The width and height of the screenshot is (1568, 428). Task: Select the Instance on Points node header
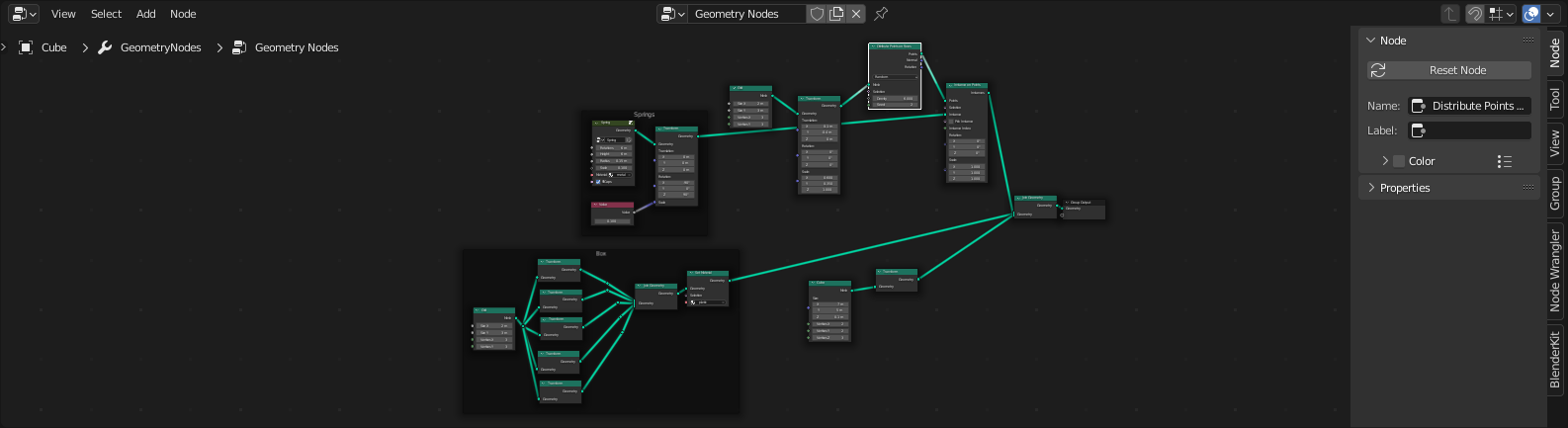(967, 85)
